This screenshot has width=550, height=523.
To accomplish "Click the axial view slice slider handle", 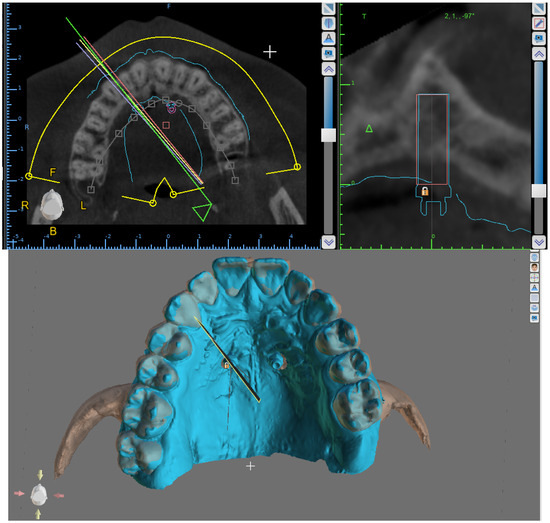I will pos(328,135).
